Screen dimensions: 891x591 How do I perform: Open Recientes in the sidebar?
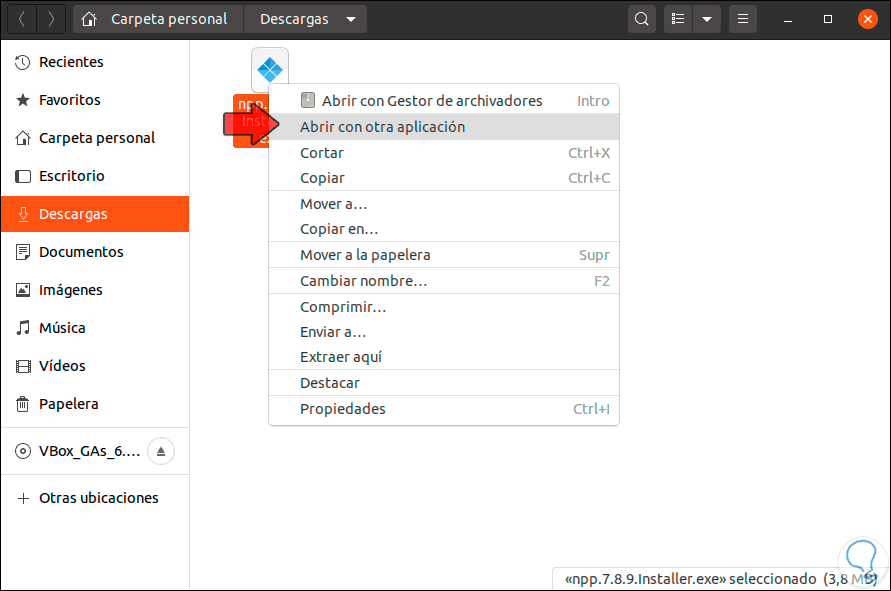pos(95,62)
